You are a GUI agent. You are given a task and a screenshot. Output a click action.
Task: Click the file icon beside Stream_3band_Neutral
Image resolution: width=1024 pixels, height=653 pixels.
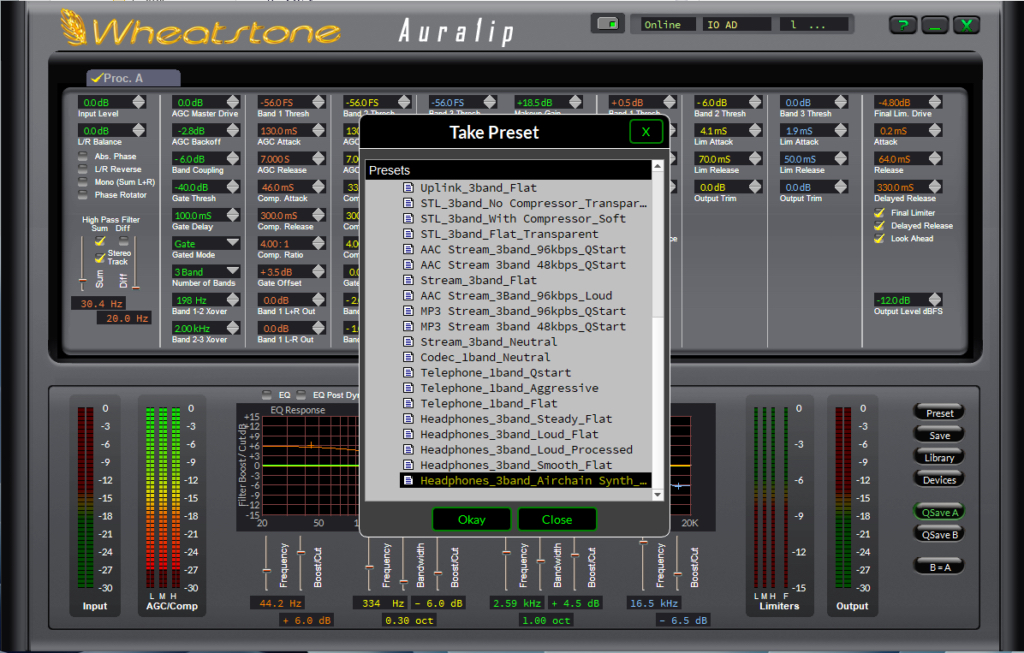tap(408, 342)
